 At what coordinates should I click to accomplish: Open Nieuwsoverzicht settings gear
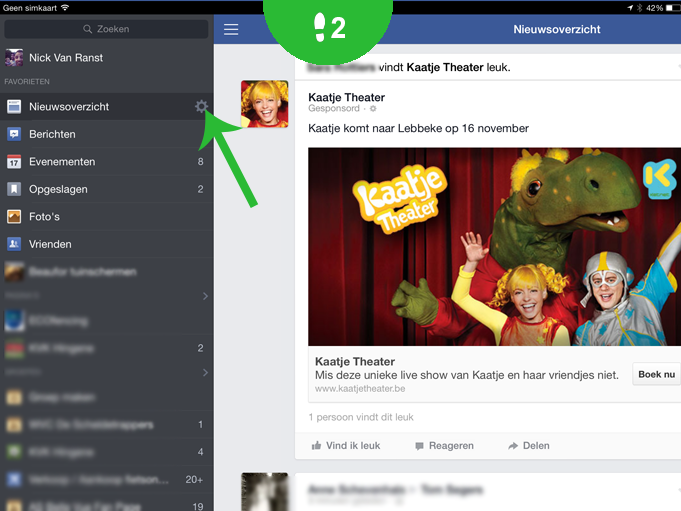(201, 106)
